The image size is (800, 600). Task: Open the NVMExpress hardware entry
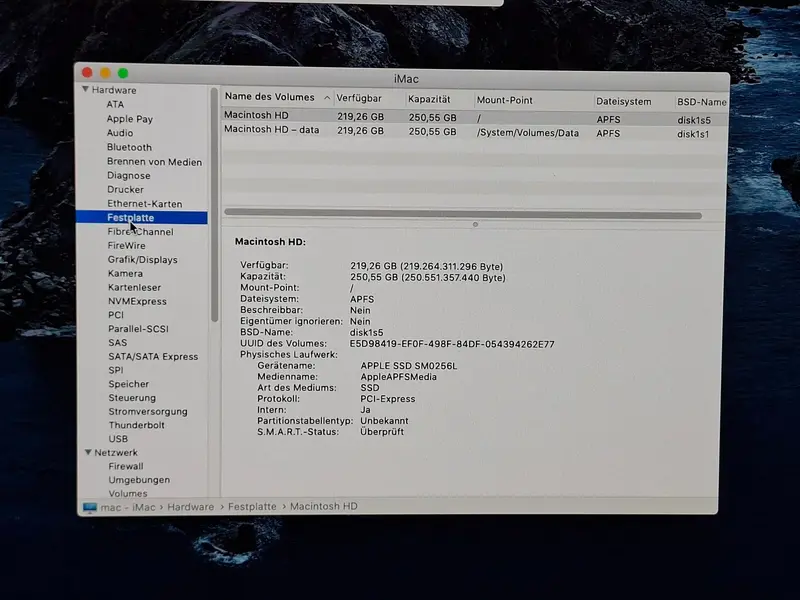click(x=137, y=301)
